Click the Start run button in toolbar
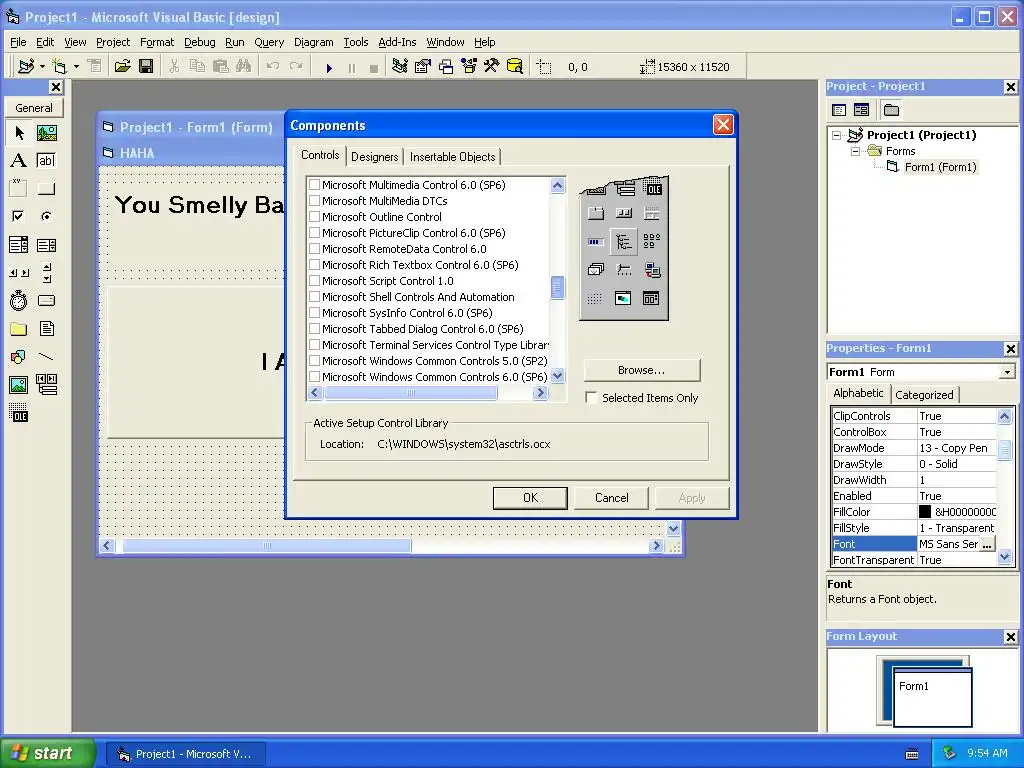This screenshot has width=1024, height=768. pyautogui.click(x=329, y=67)
